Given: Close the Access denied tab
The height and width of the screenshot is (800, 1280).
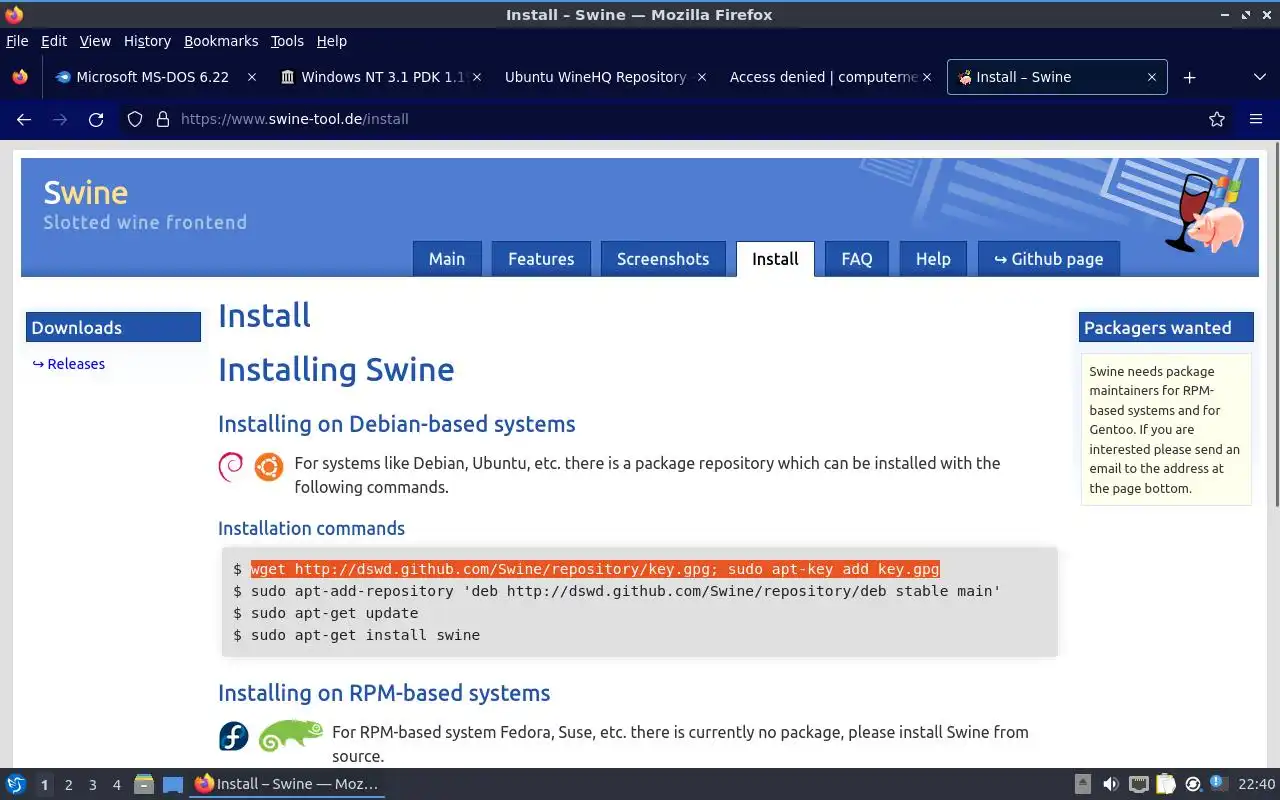Looking at the screenshot, I should click(927, 77).
